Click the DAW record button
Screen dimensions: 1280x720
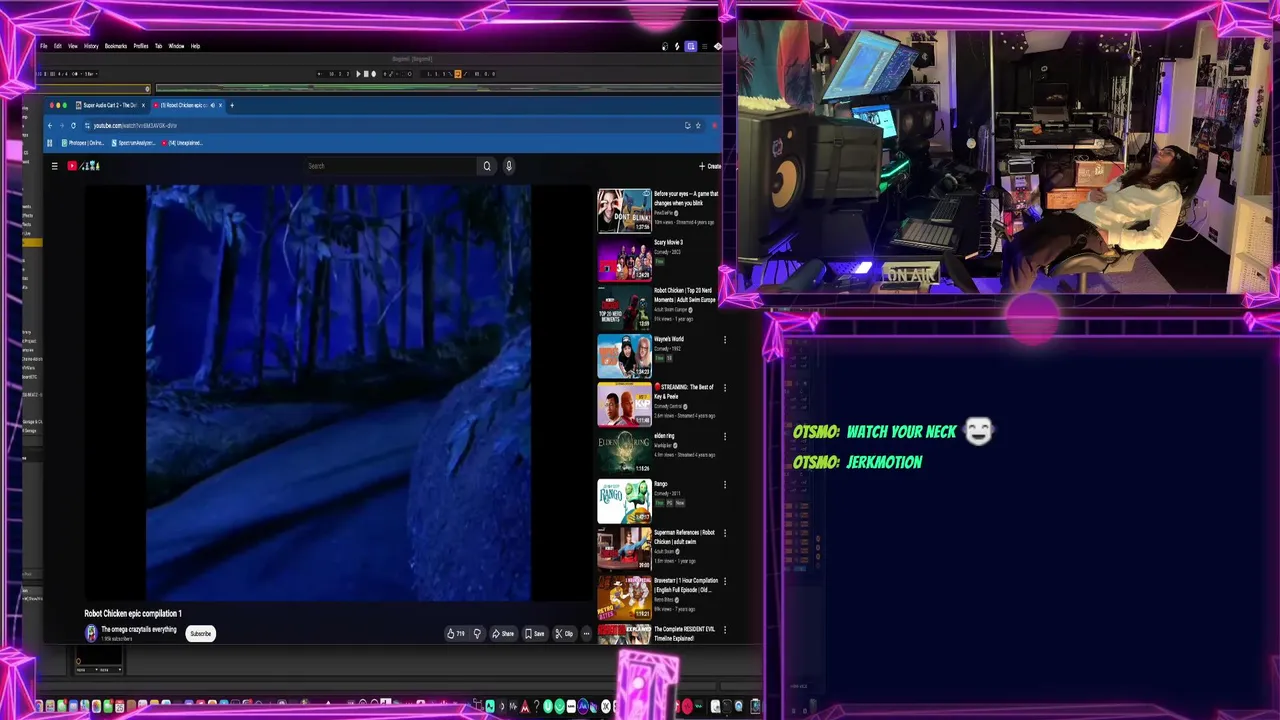click(374, 74)
